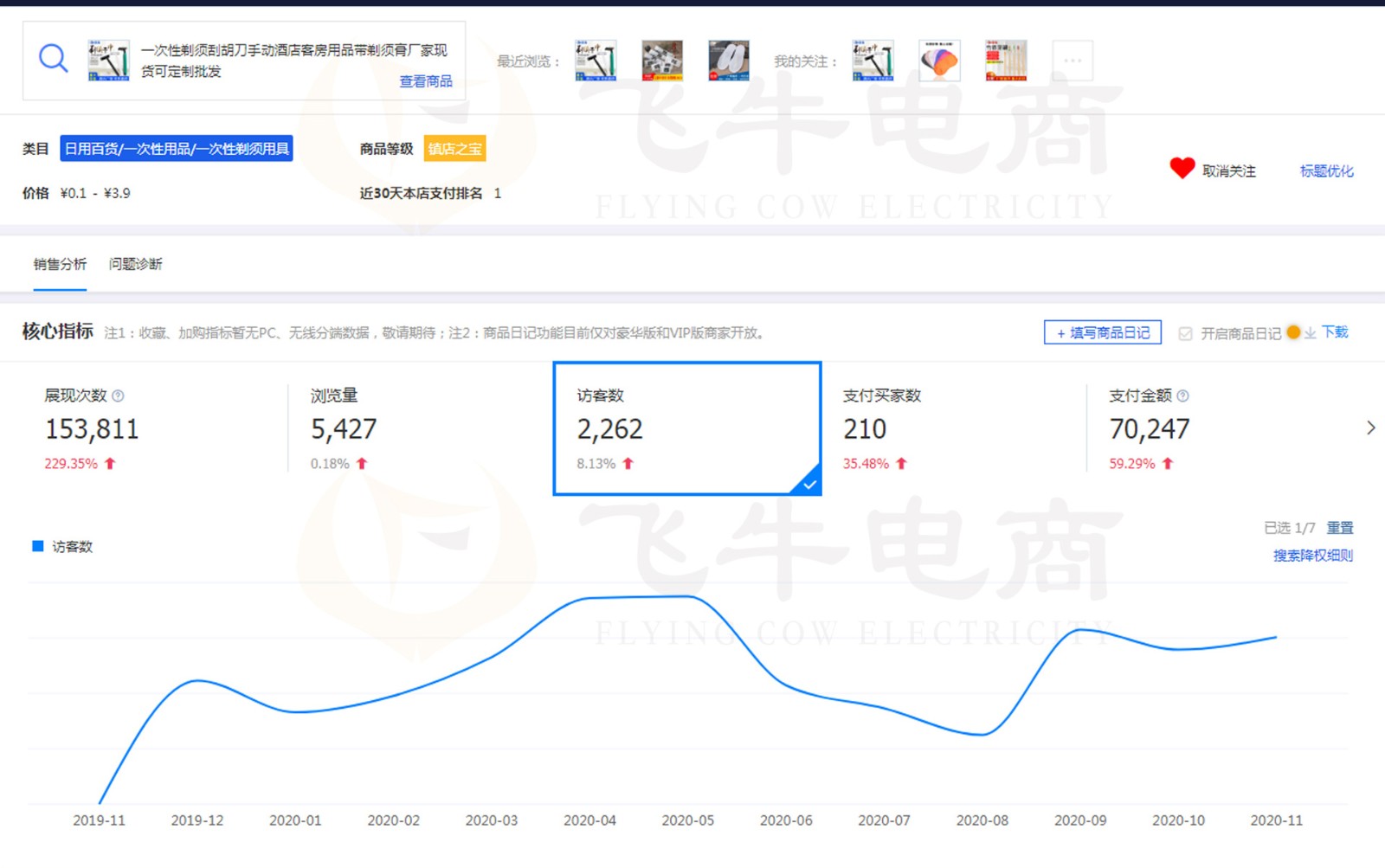Click the magnifier search icon
Image resolution: width=1385 pixels, height=868 pixels.
[x=53, y=59]
